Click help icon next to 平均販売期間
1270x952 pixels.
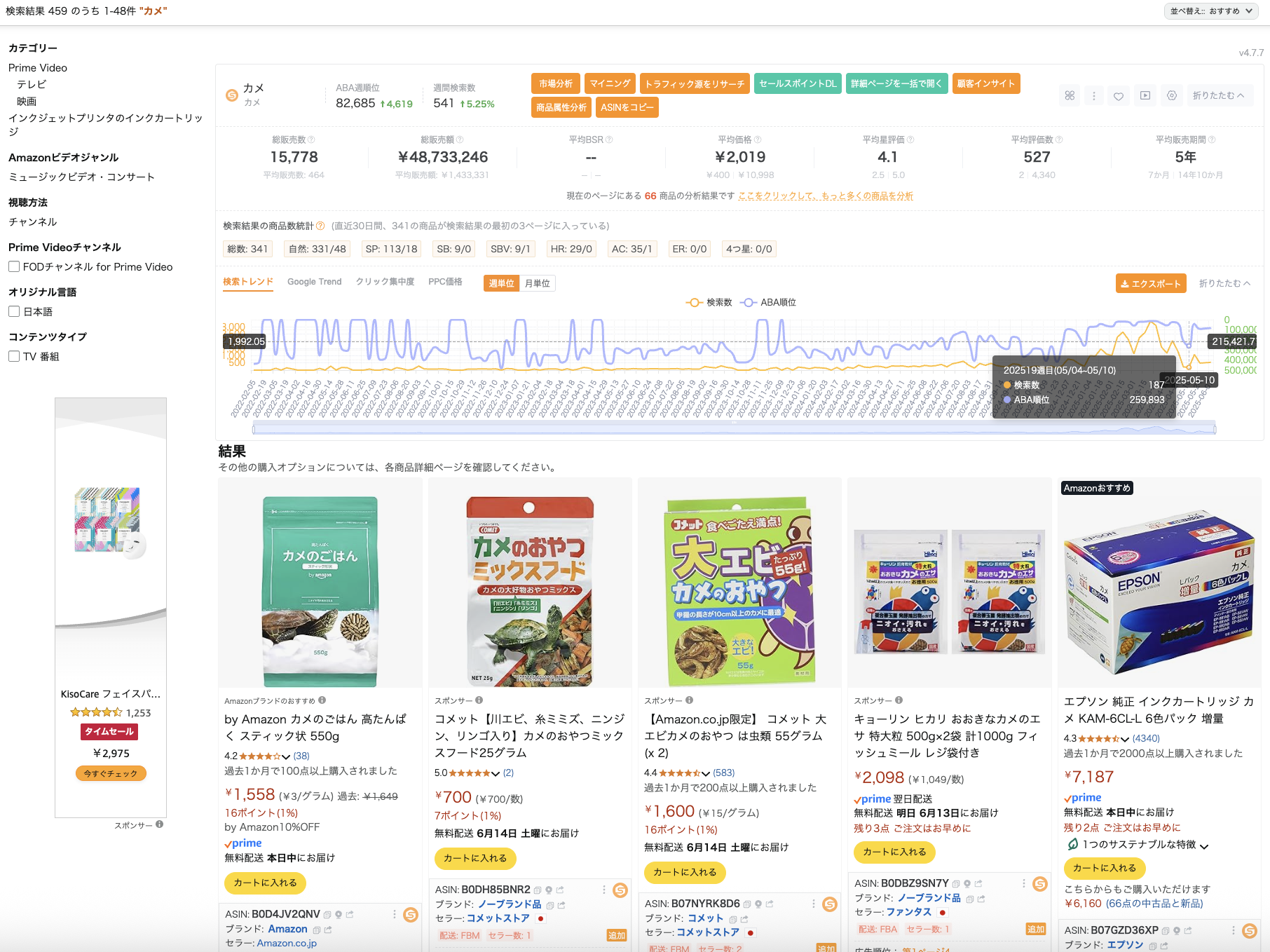click(1212, 140)
